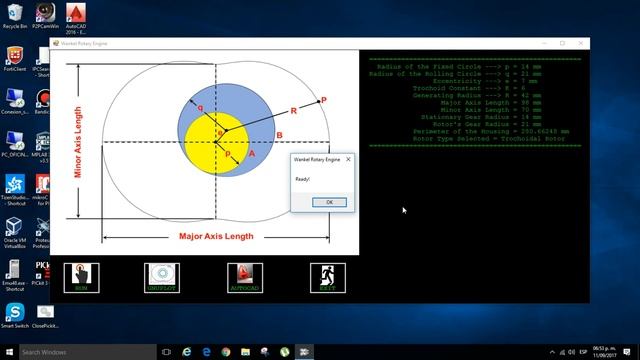
Task: Open the AutoCAD 2016 desktop shortcut
Action: click(76, 19)
